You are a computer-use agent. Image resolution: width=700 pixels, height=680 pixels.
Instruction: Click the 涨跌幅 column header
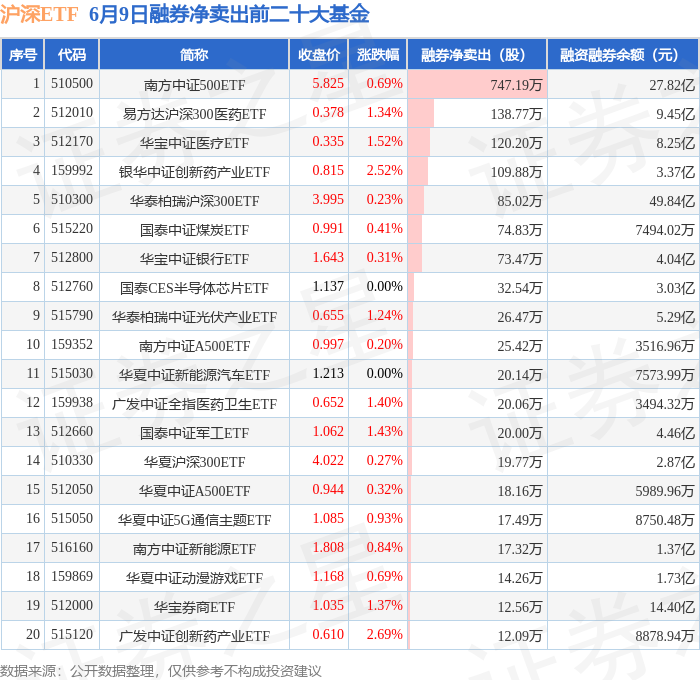[378, 55]
